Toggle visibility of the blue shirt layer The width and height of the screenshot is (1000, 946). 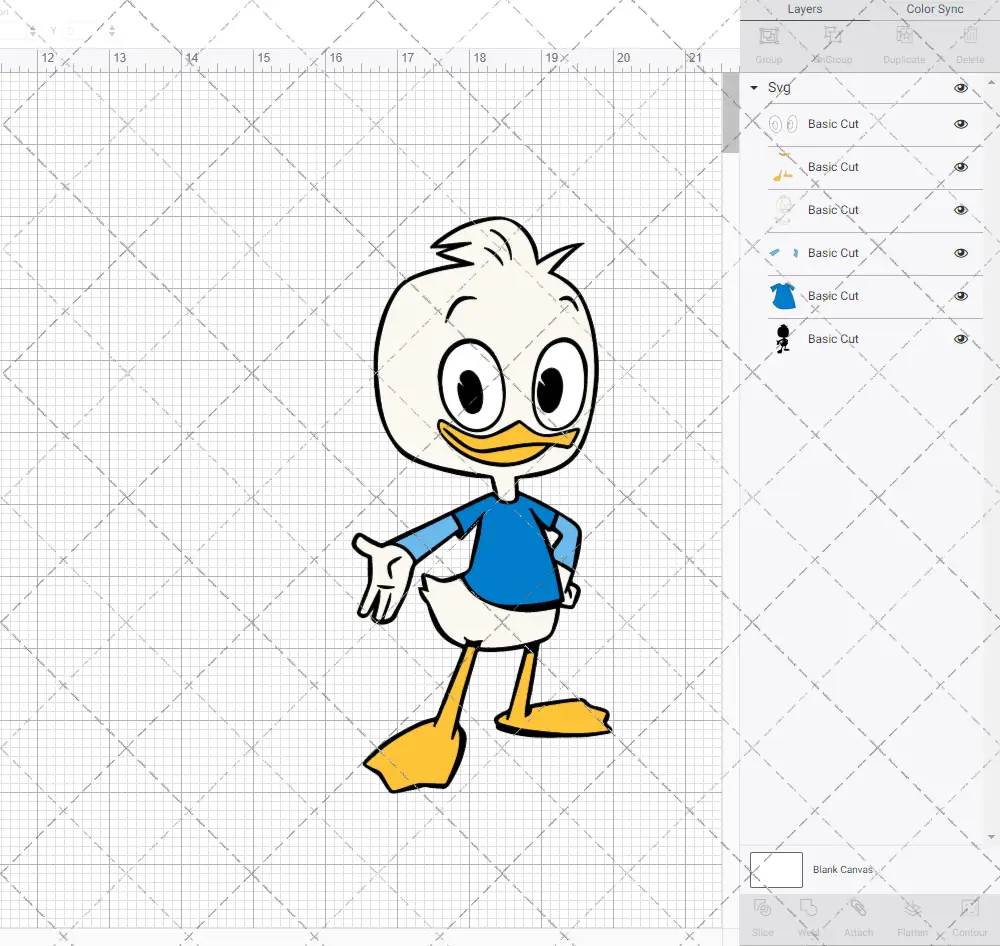(960, 296)
